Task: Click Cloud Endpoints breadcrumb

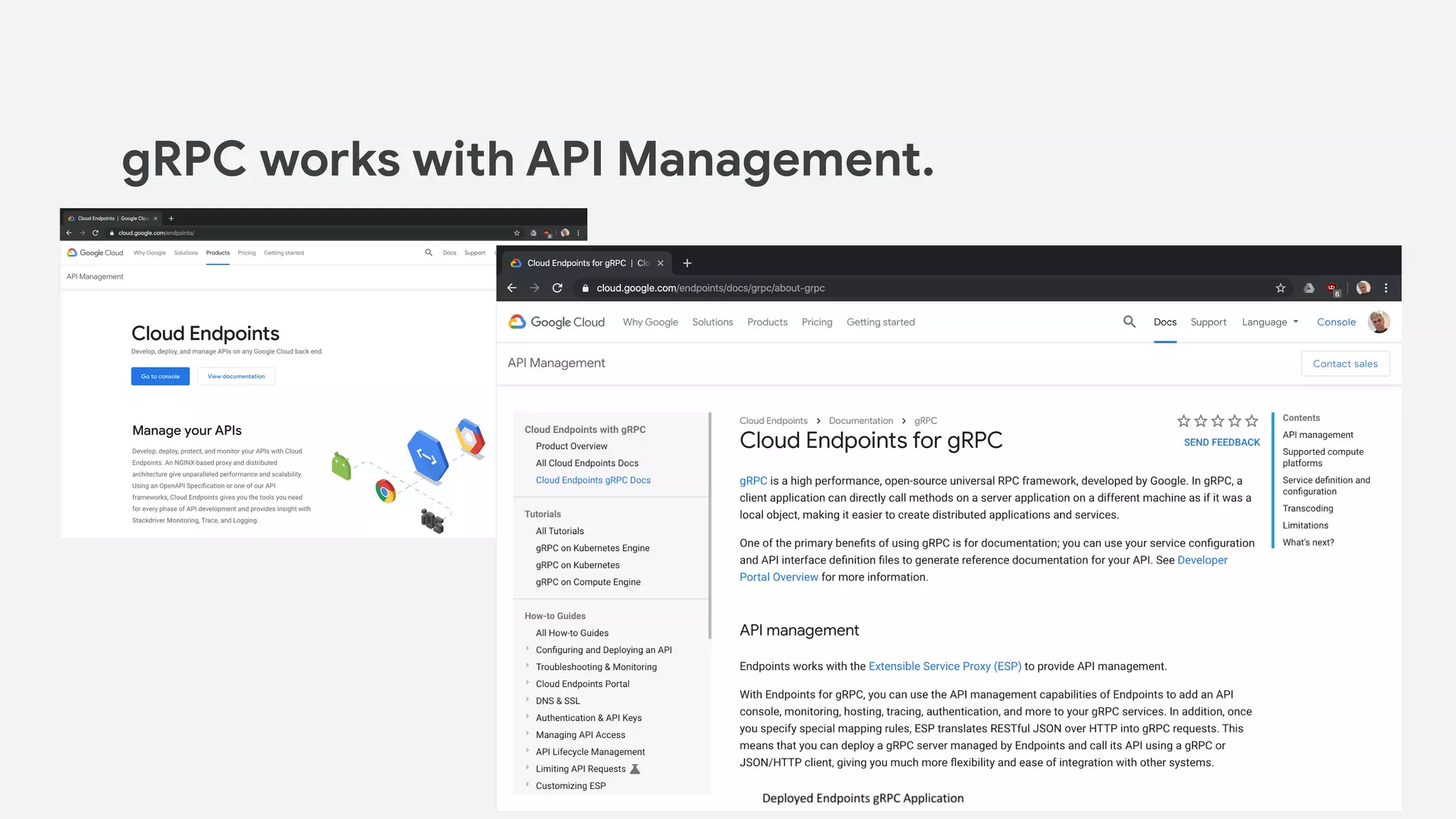Action: [x=773, y=421]
